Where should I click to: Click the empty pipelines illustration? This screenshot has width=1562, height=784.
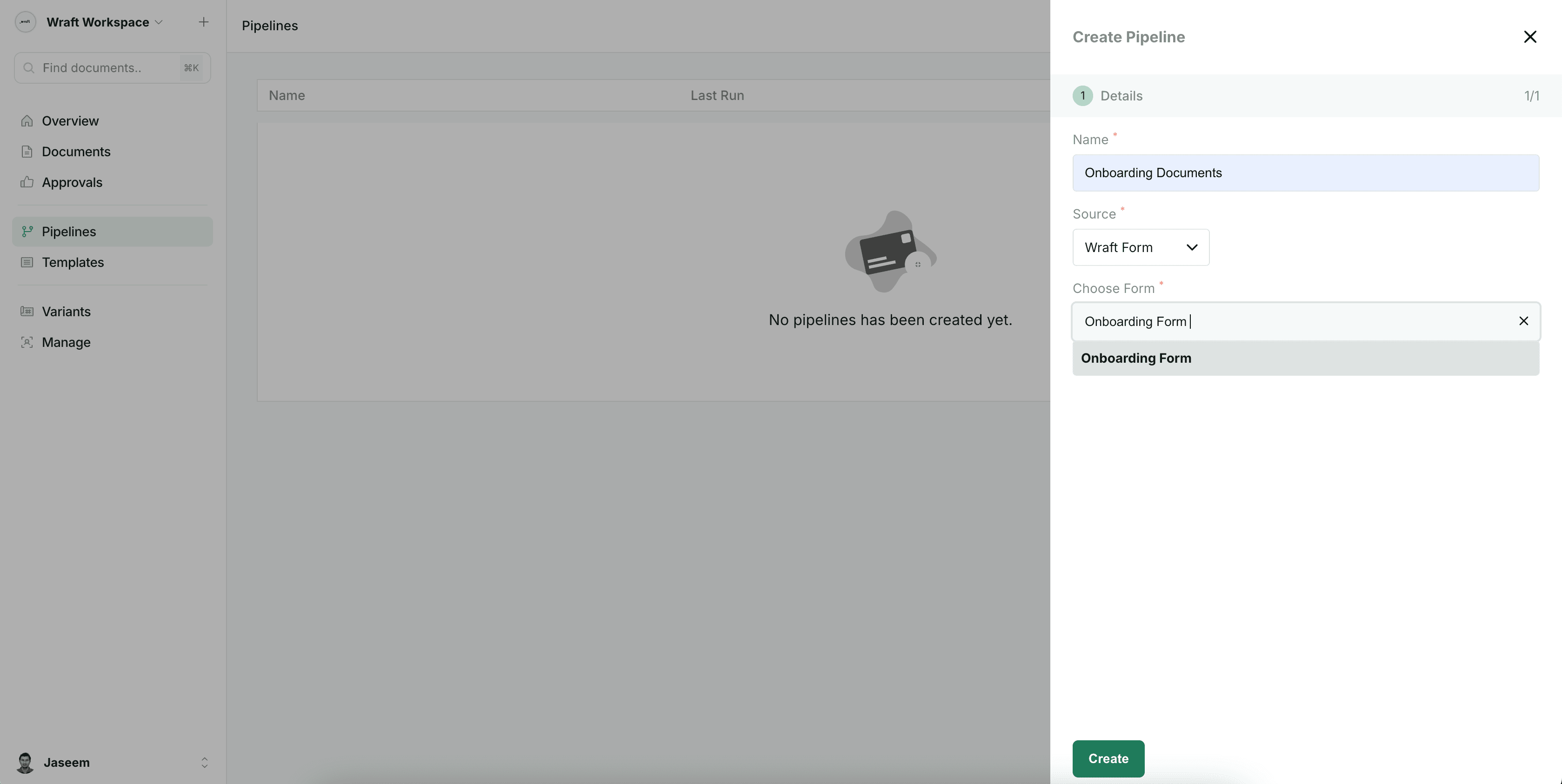point(890,252)
